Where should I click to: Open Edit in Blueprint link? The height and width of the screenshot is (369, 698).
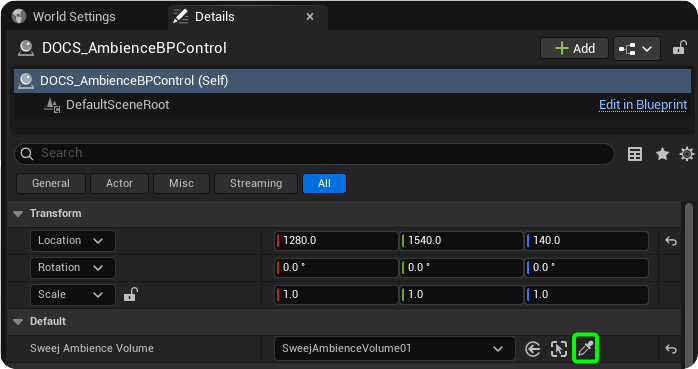pyautogui.click(x=643, y=105)
